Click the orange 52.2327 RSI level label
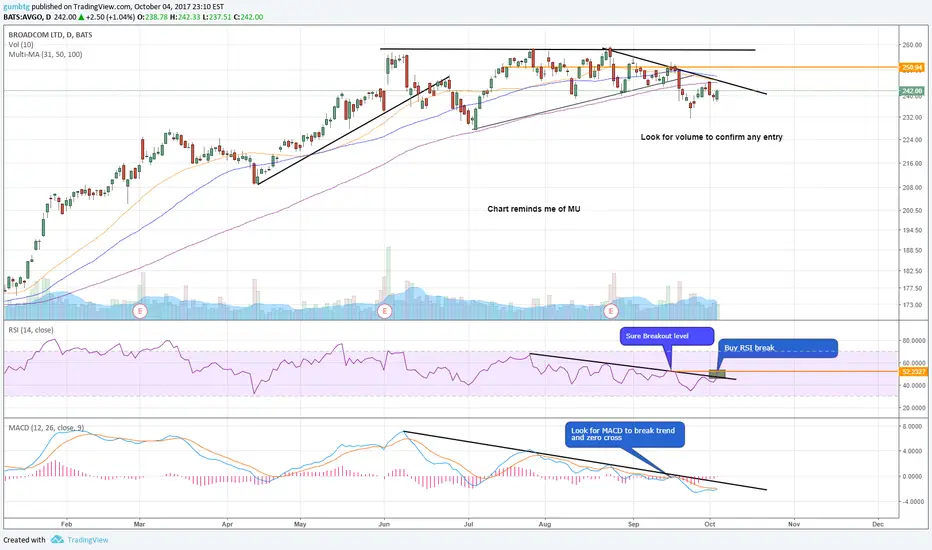Screen dimensions: 932x550 914,372
